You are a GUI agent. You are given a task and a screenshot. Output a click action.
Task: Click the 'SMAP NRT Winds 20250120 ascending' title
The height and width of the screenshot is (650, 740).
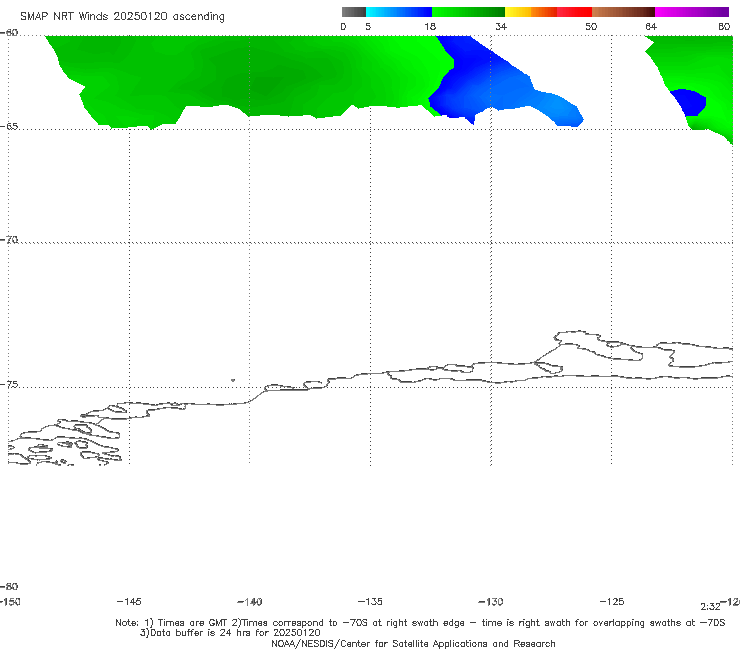[122, 16]
